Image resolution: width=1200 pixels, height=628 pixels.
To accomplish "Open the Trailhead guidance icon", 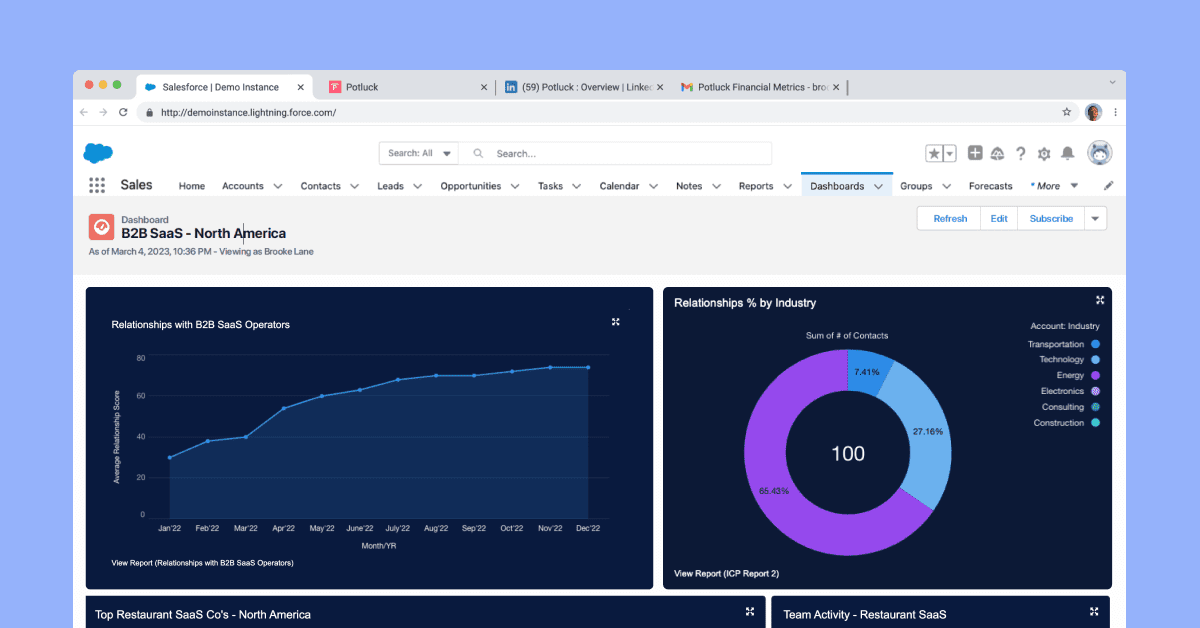I will [997, 153].
